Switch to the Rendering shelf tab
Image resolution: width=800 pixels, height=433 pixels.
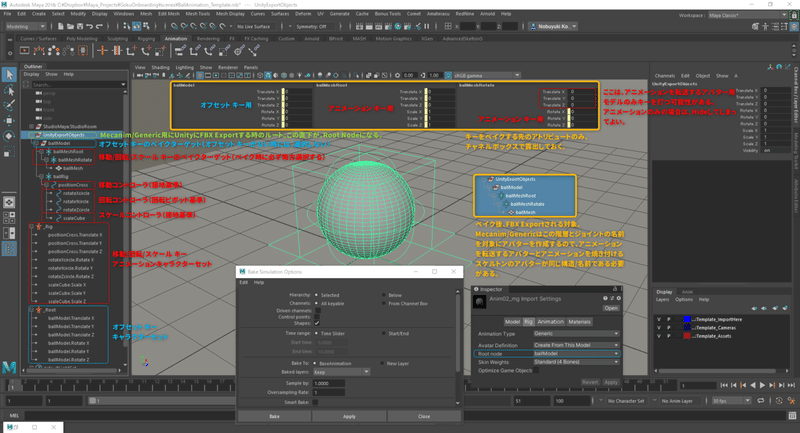pyautogui.click(x=208, y=39)
